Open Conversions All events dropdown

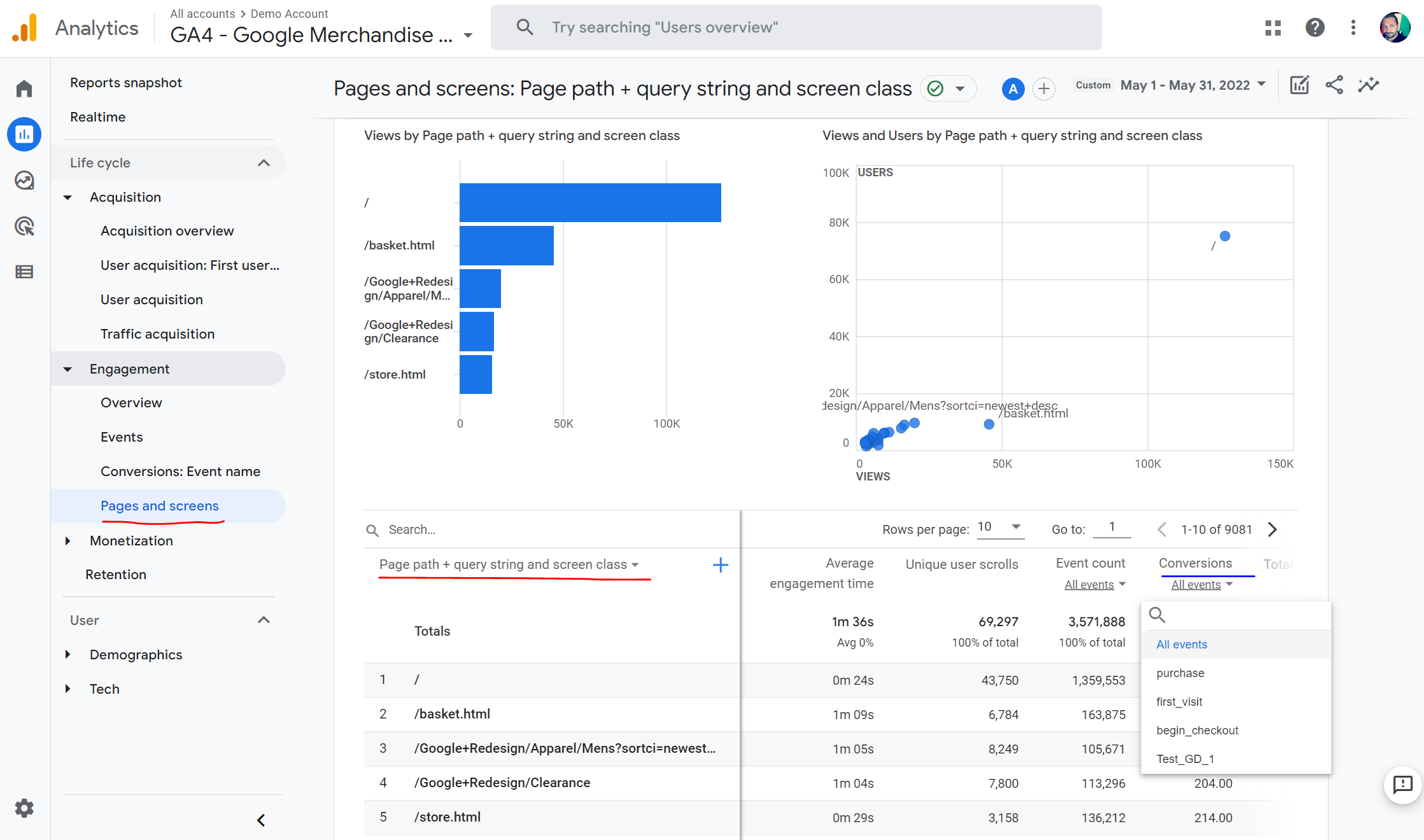point(1202,585)
